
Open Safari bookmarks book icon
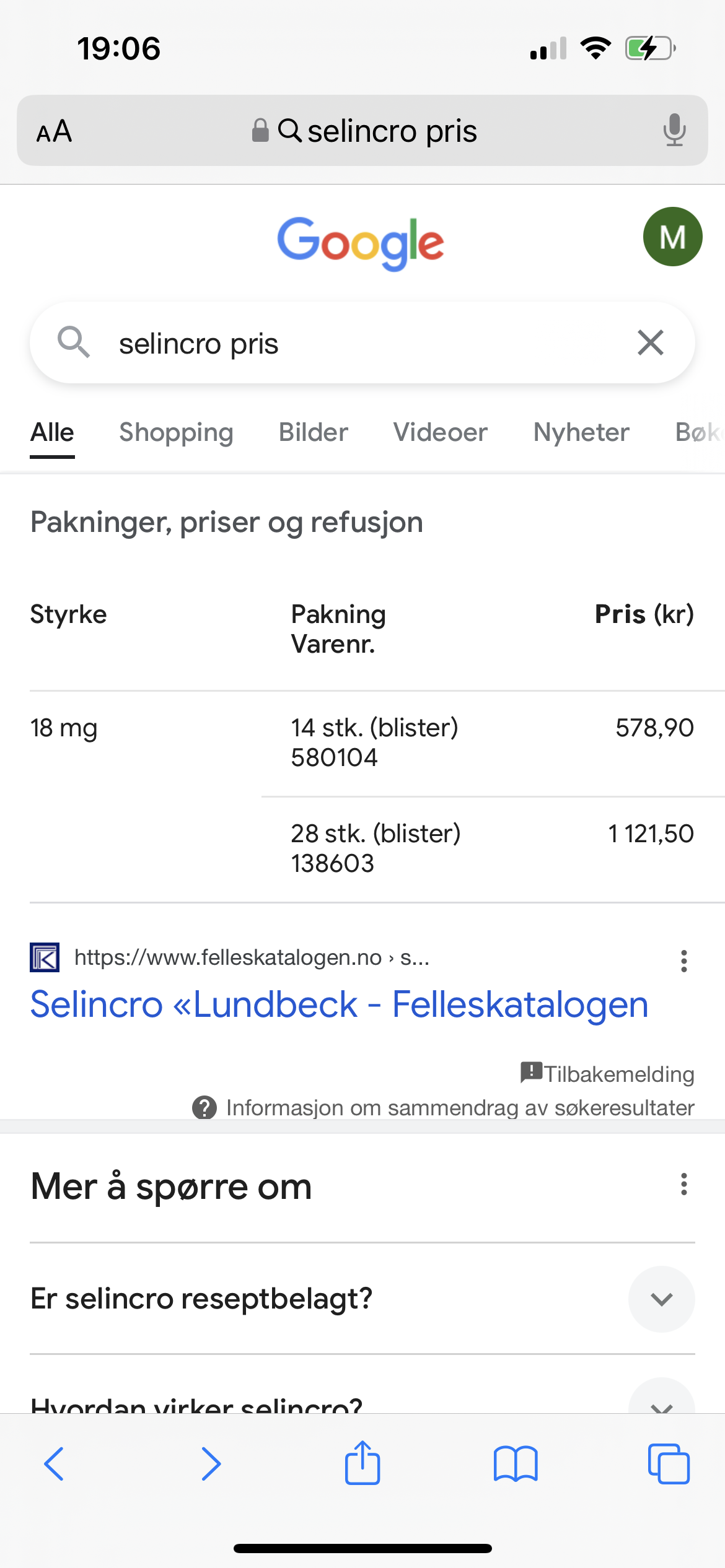tap(515, 1464)
